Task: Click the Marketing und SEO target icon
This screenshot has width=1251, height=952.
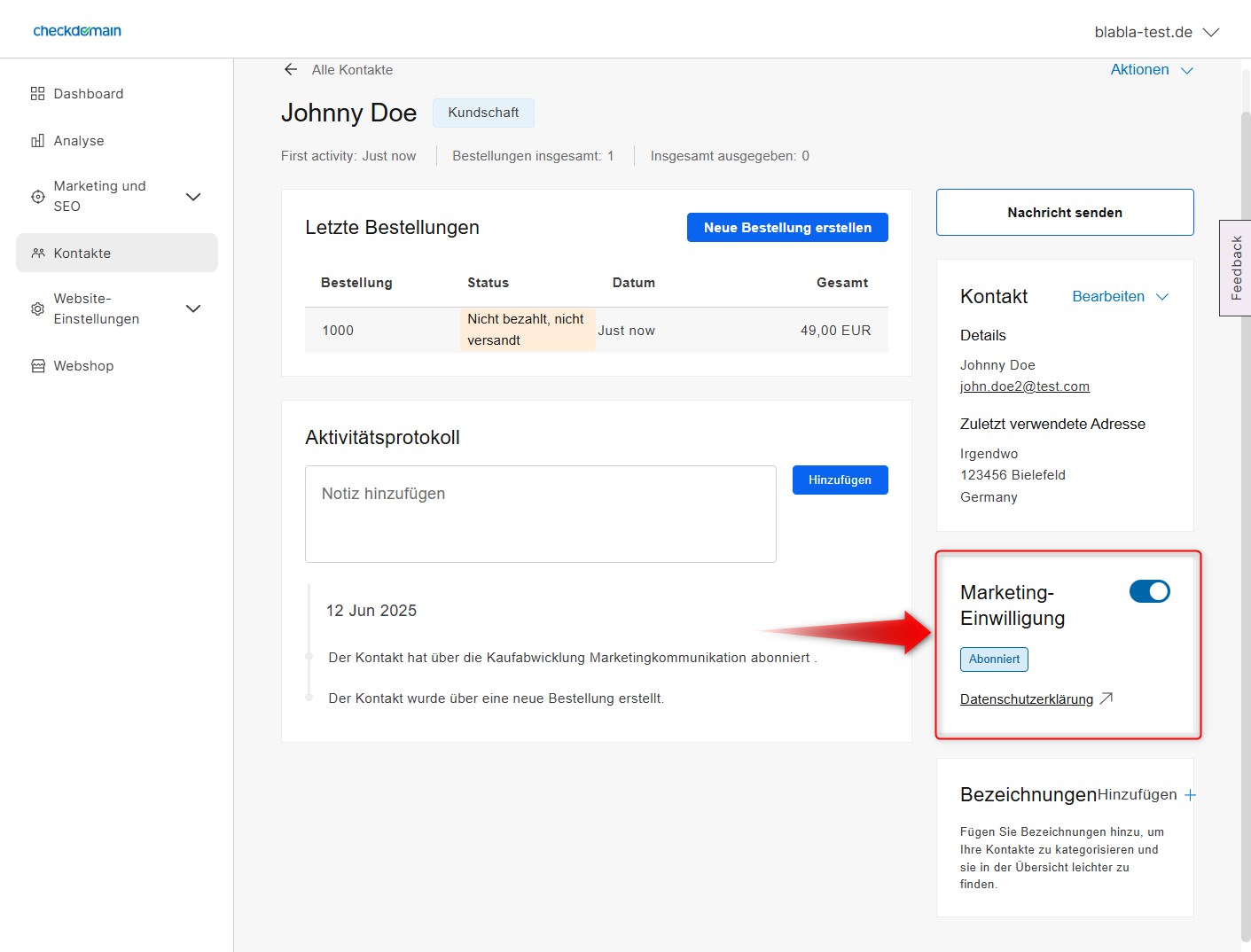Action: tap(37, 197)
